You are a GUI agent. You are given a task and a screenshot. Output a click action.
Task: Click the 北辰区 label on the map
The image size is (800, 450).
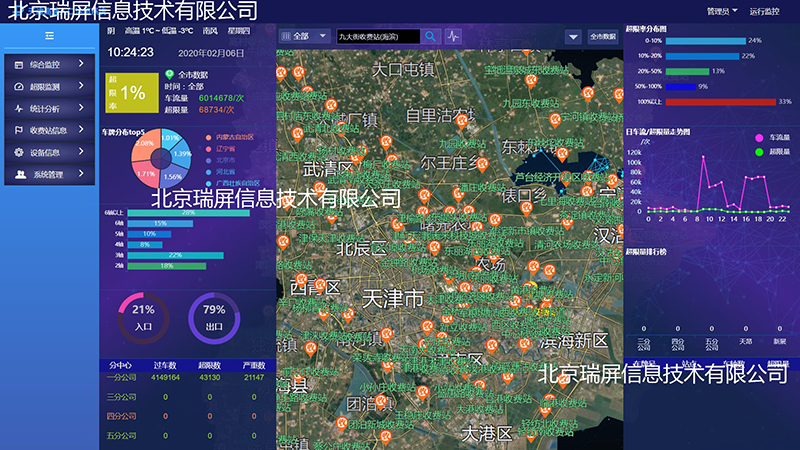point(361,249)
